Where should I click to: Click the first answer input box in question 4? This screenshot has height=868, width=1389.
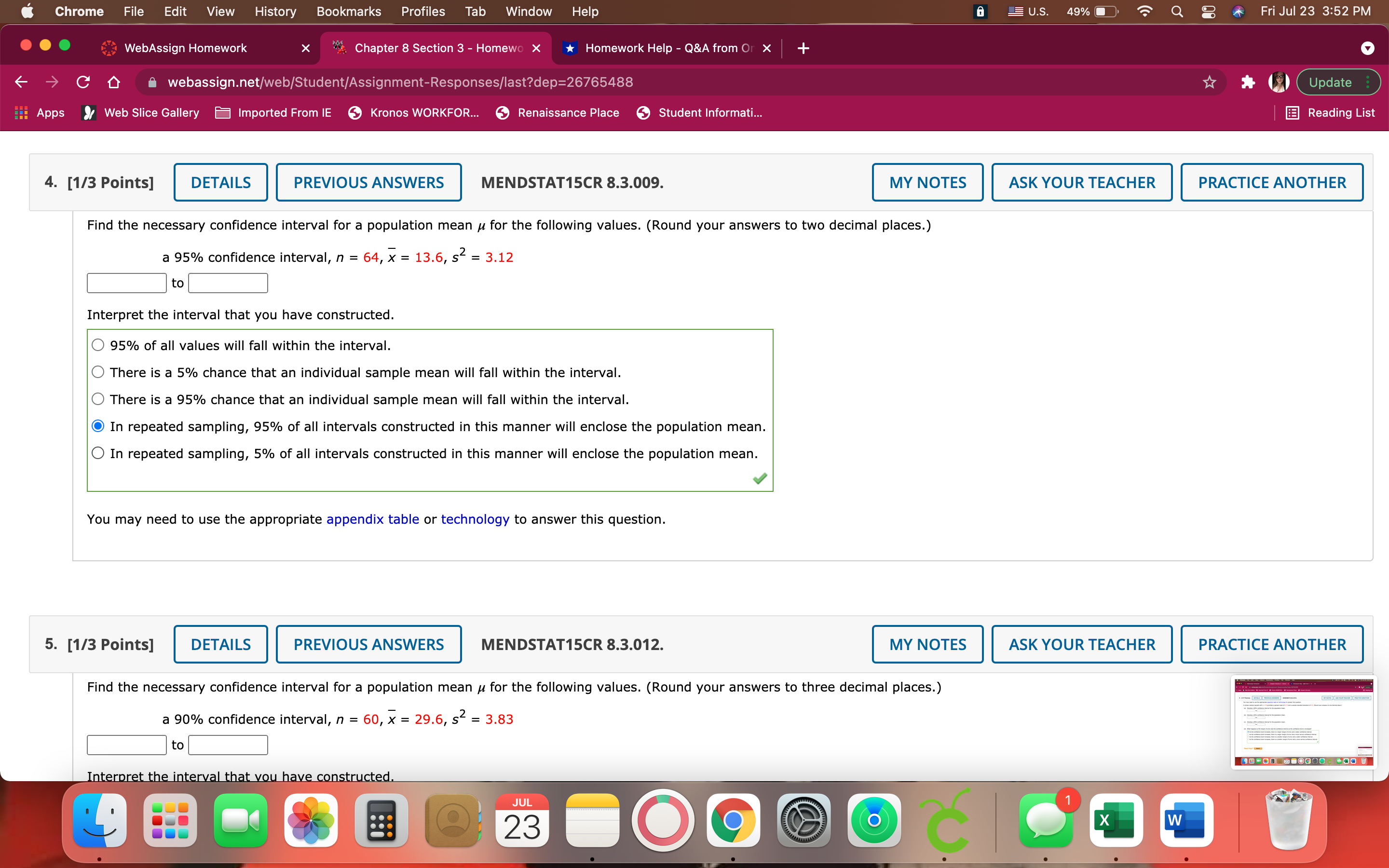click(126, 282)
